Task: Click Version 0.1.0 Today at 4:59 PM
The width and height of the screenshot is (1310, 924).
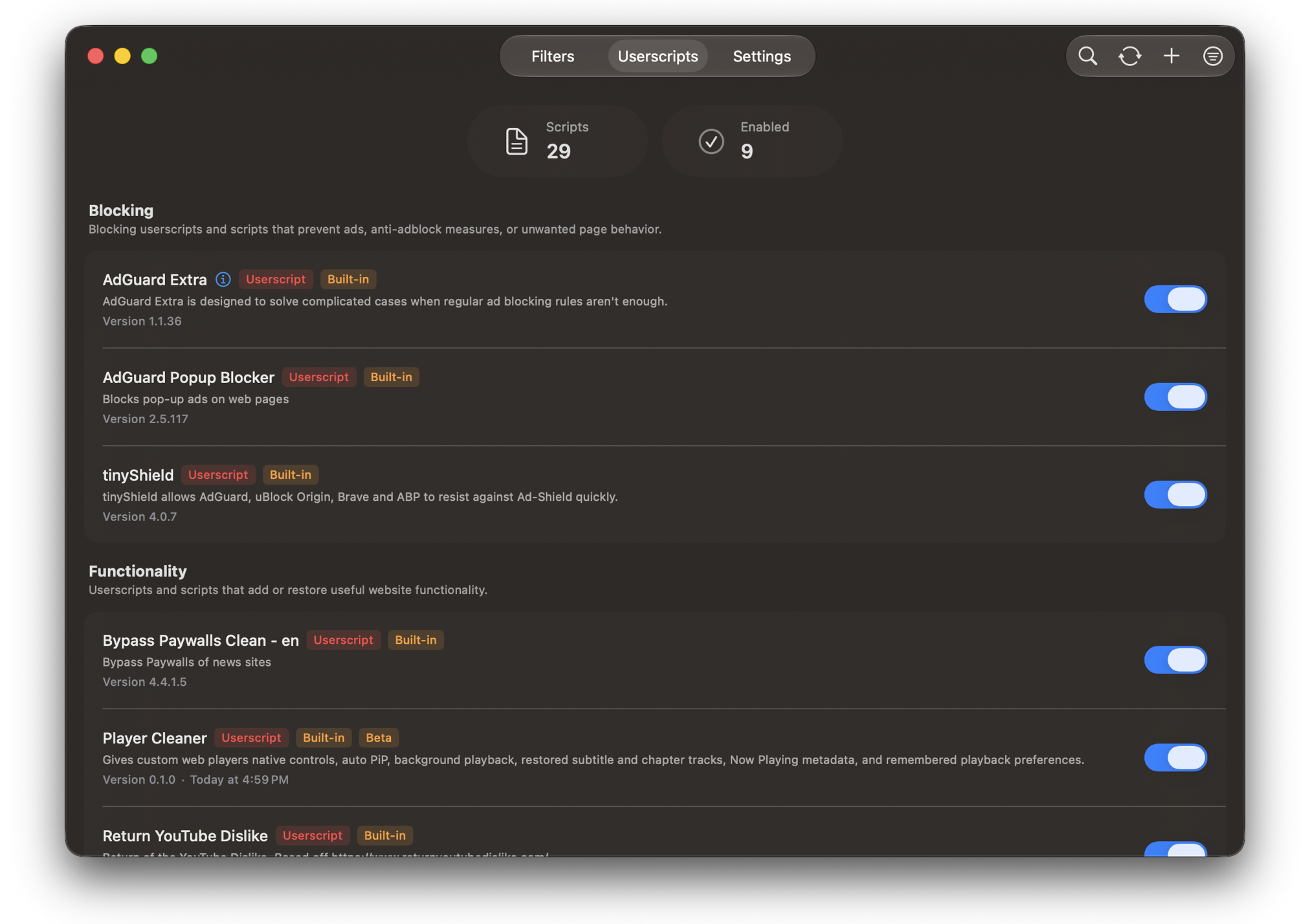Action: (x=195, y=779)
